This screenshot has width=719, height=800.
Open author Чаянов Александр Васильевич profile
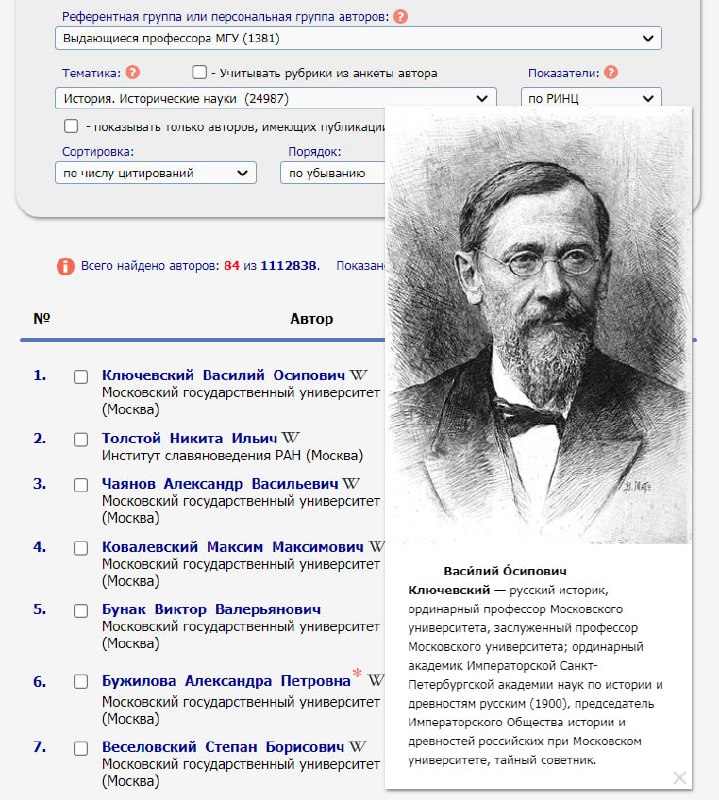tap(220, 483)
